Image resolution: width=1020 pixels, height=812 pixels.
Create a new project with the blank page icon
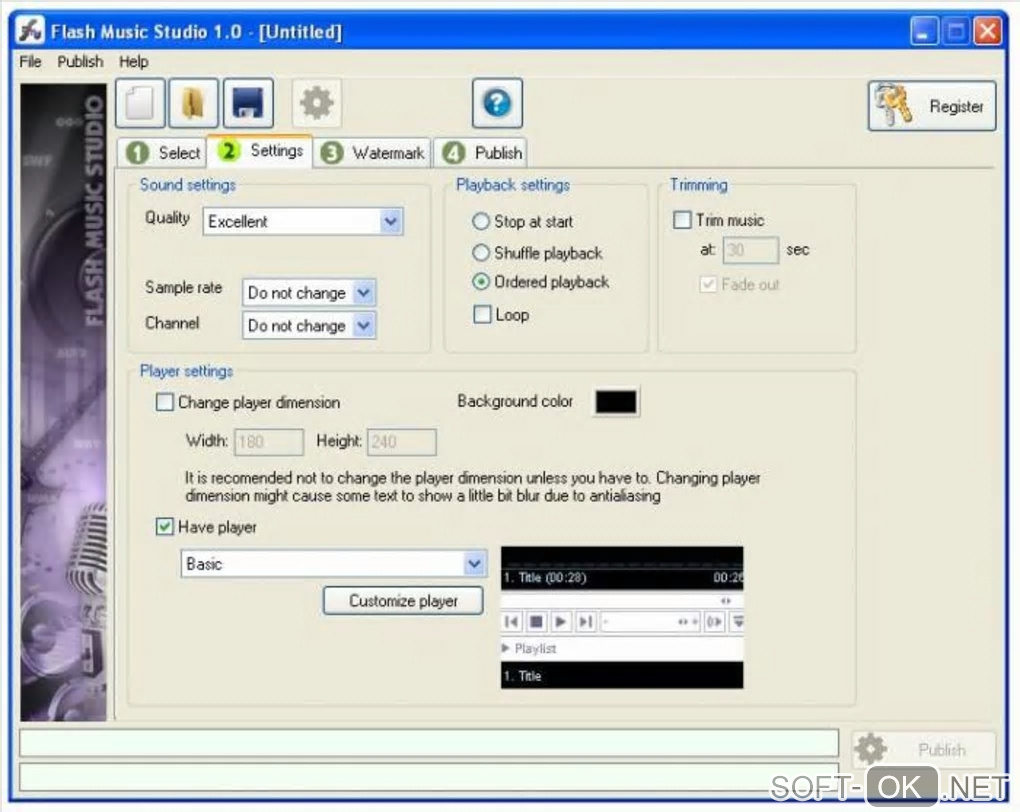(141, 103)
